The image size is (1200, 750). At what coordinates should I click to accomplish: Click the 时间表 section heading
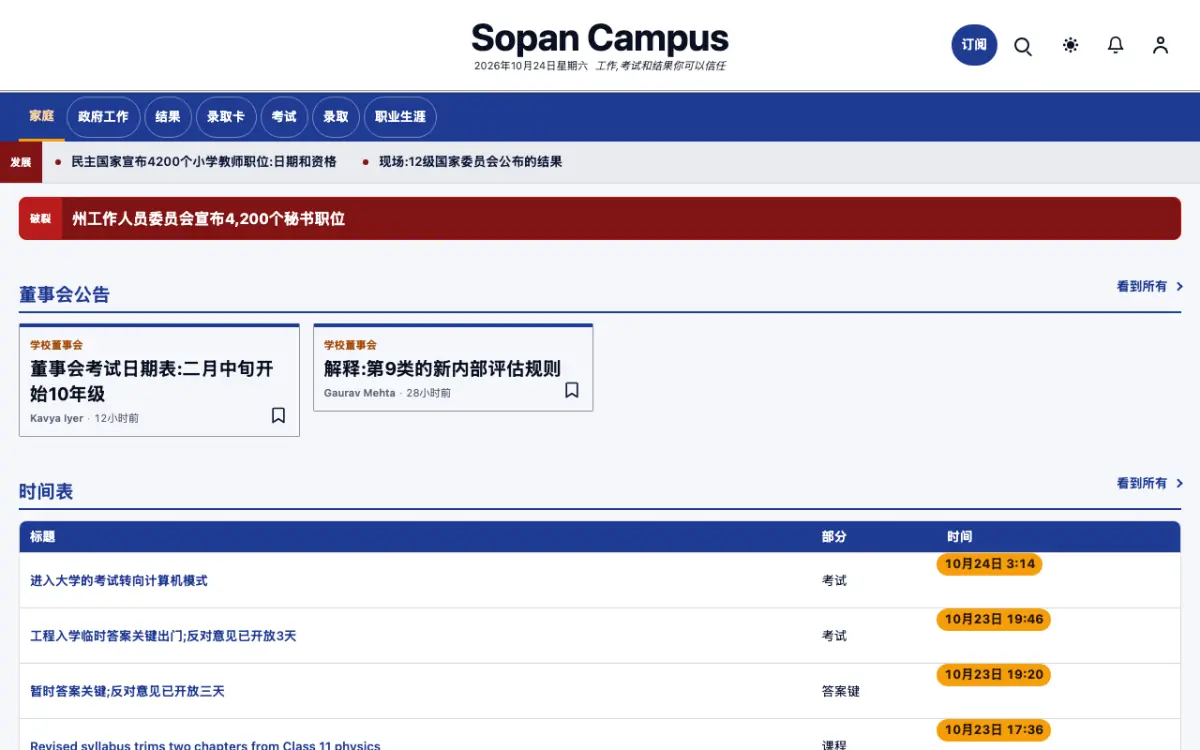tap(46, 491)
